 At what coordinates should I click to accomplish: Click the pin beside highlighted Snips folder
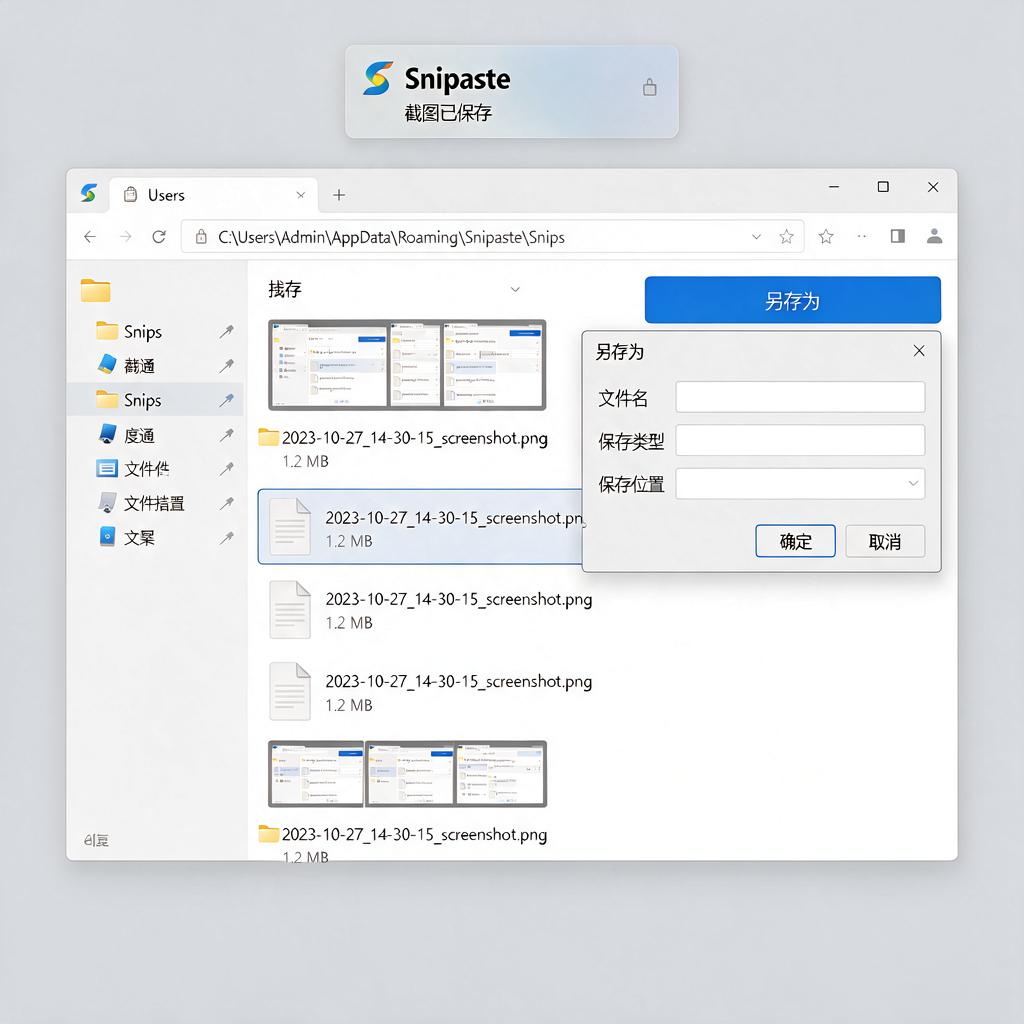[227, 400]
